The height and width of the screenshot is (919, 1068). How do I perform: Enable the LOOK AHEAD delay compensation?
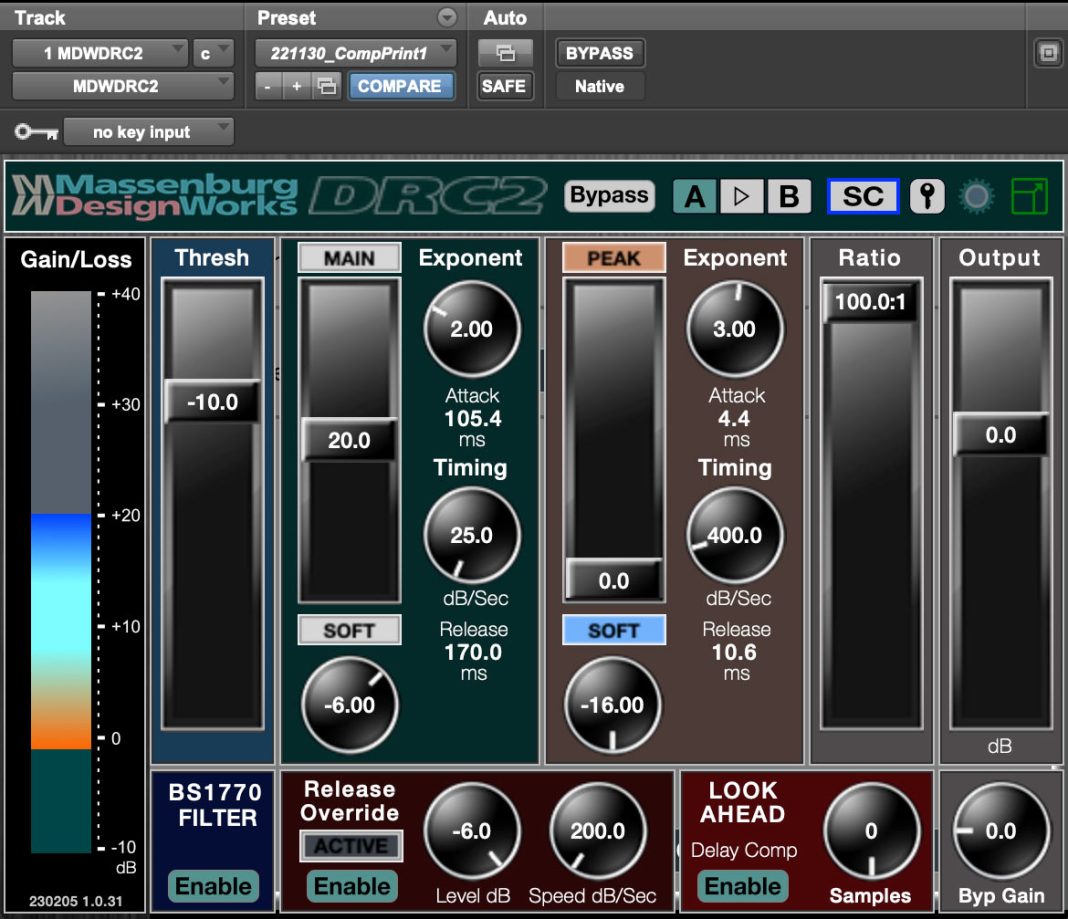tap(744, 886)
